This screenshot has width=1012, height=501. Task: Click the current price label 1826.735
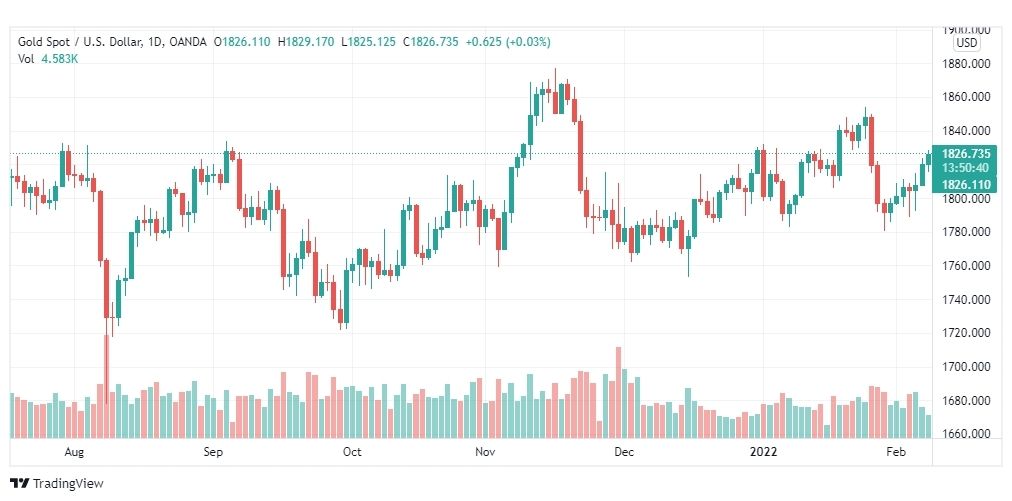(966, 154)
